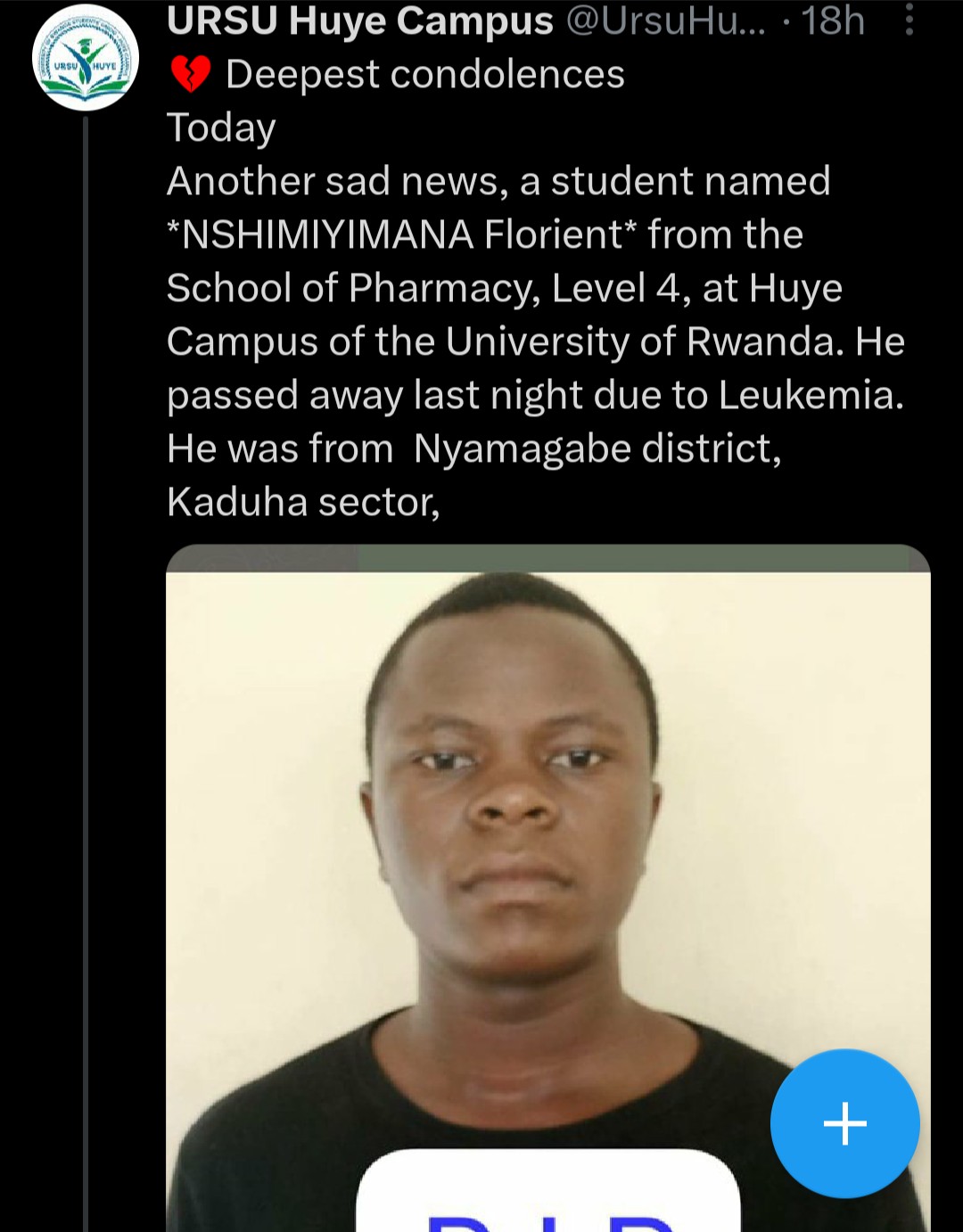The image size is (963, 1232).
Task: Tap the @UrsuHu... account handle
Action: (x=665, y=21)
